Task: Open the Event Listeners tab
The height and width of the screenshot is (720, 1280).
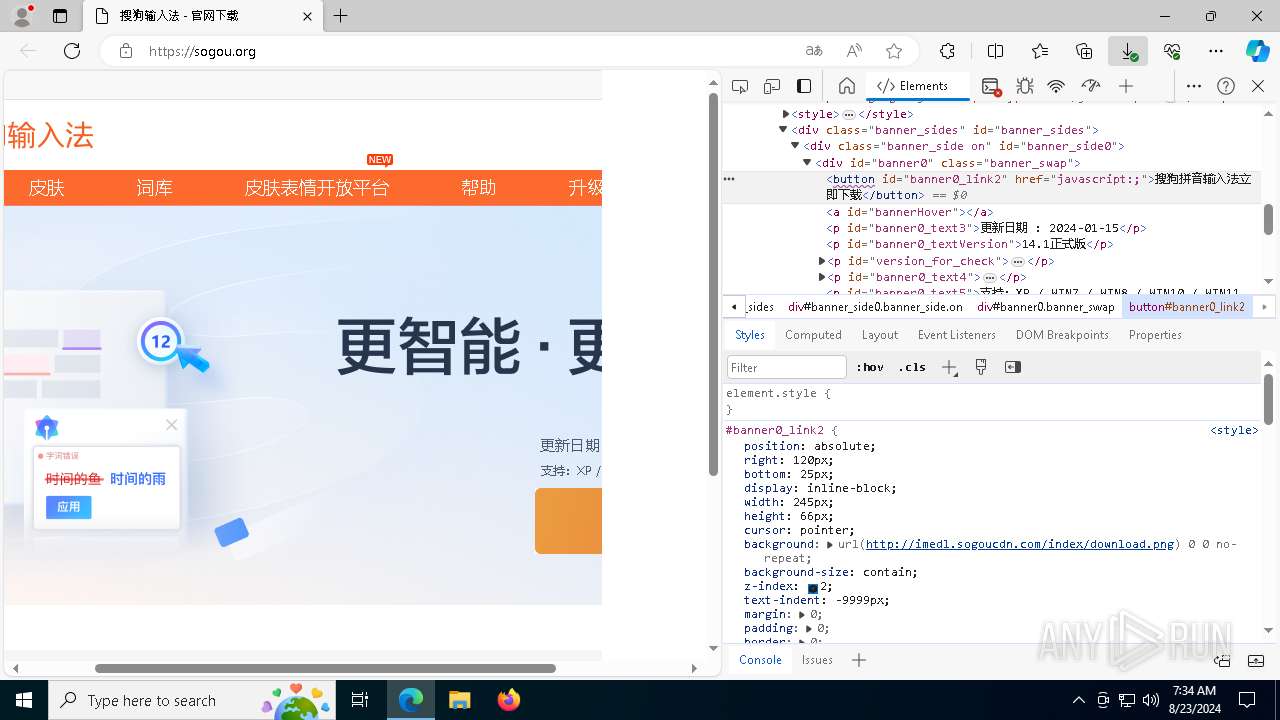Action: click(x=957, y=335)
